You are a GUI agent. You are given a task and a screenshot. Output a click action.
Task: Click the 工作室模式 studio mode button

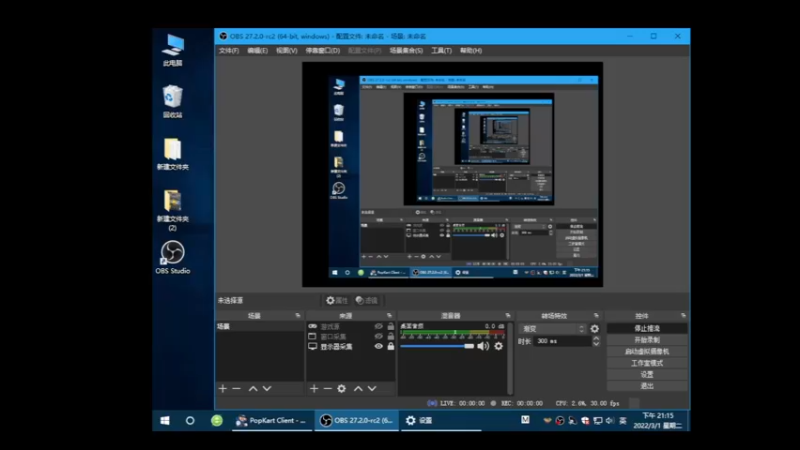[647, 363]
